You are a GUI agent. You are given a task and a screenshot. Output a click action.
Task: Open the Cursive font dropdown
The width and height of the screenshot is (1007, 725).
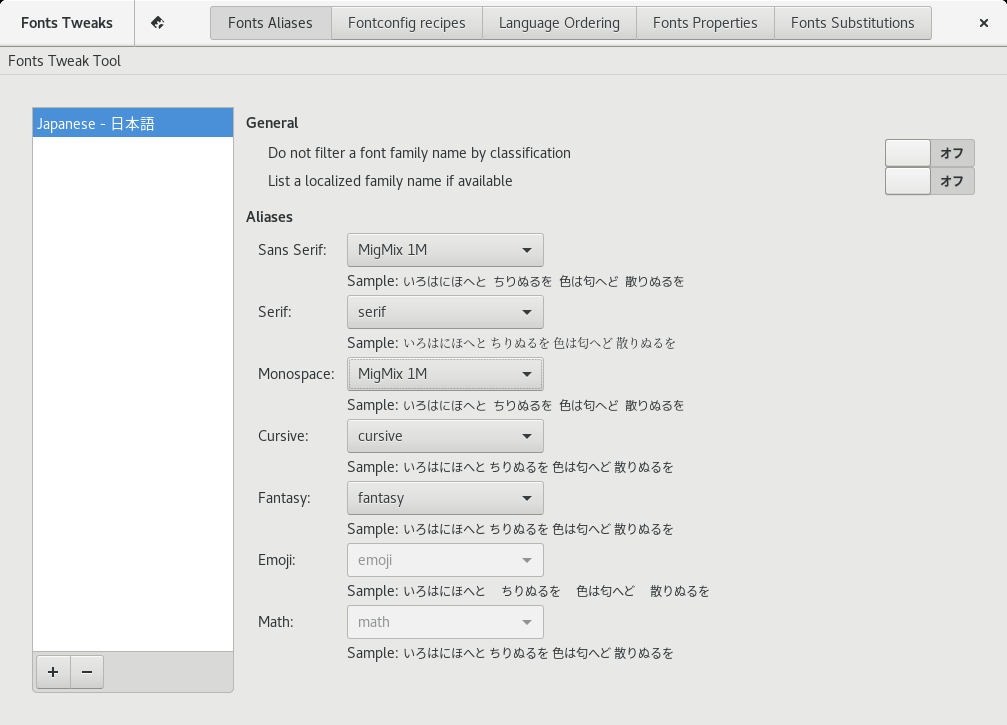(445, 436)
